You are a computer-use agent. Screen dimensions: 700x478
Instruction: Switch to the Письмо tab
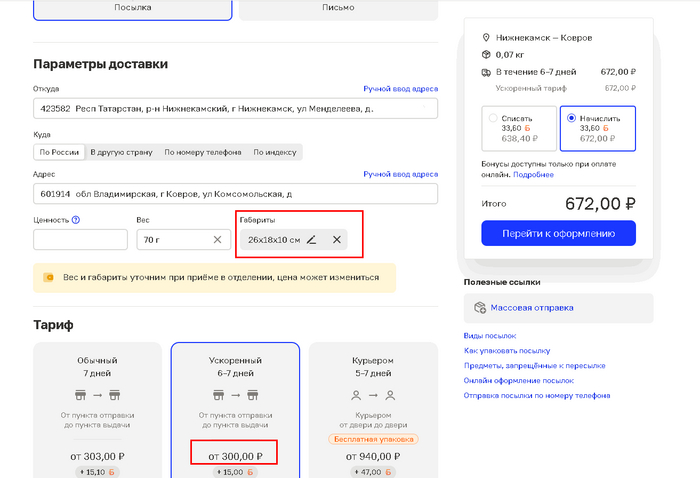[x=338, y=7]
